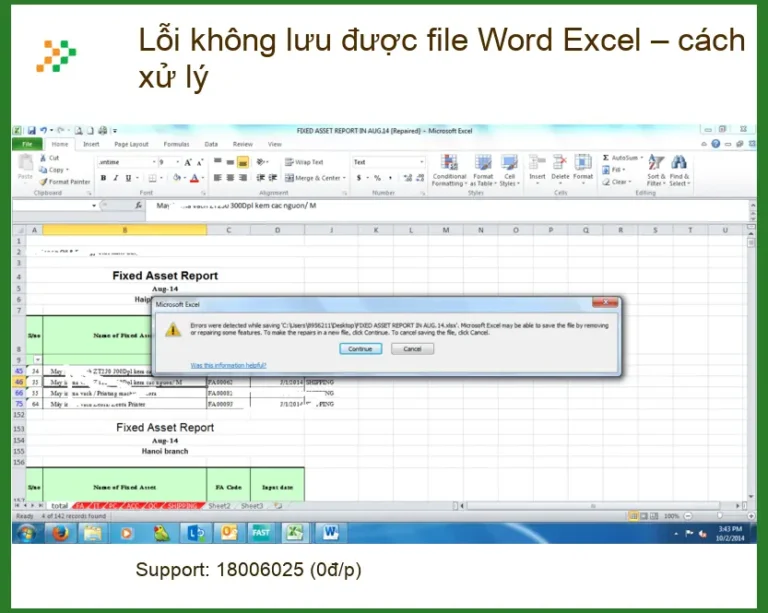
Task: Click Continue in the error dialog
Action: pyautogui.click(x=360, y=349)
